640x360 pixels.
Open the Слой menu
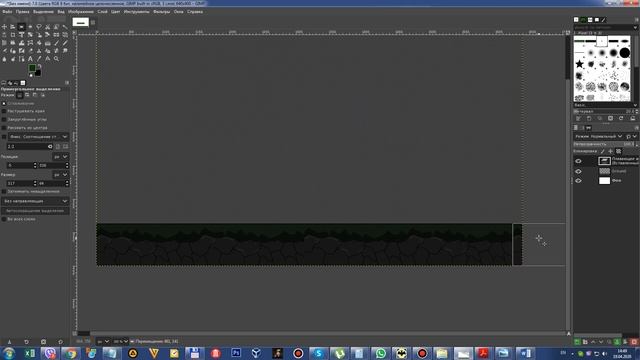(102, 12)
